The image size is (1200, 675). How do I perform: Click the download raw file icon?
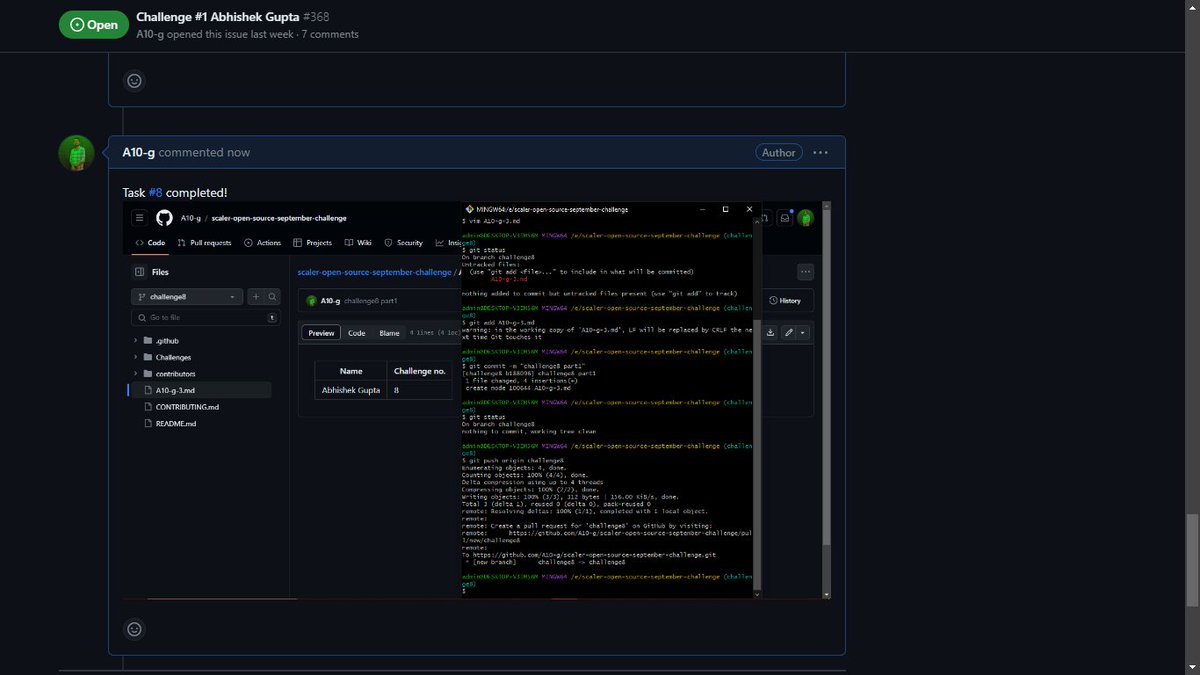(770, 333)
